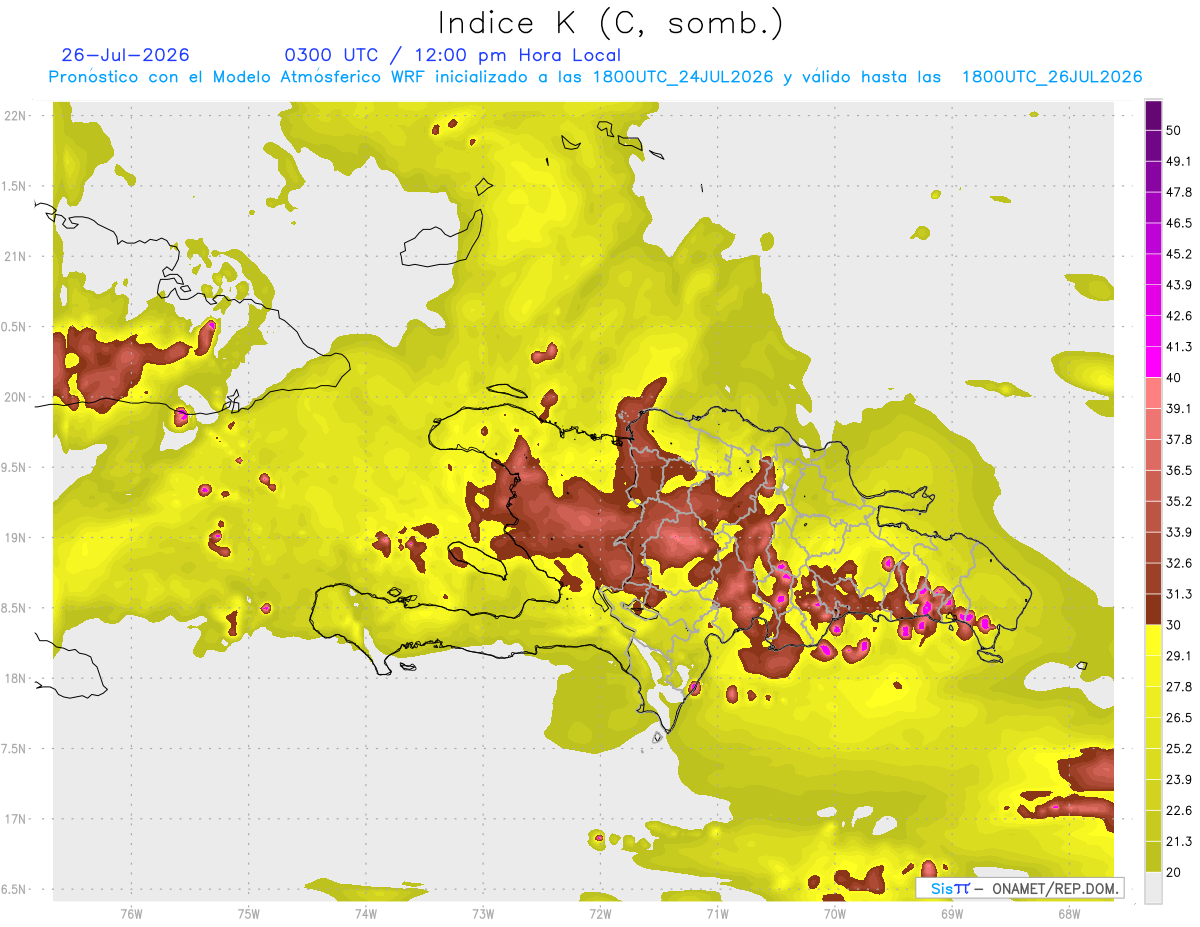Image resolution: width=1200 pixels, height=927 pixels.
Task: Click the "74W" longitude label
Action: click(366, 913)
